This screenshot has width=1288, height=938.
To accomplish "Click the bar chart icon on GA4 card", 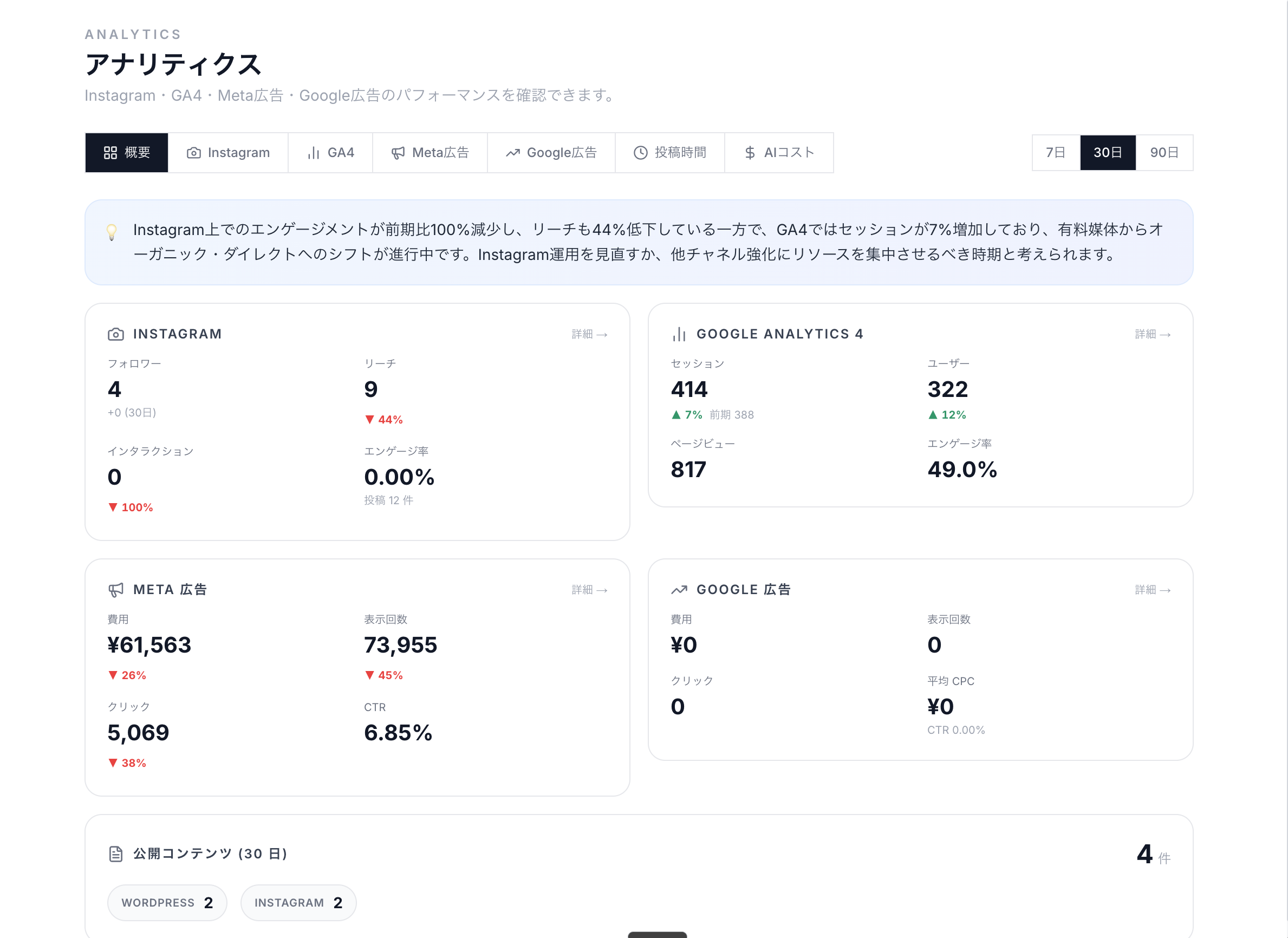I will (679, 335).
